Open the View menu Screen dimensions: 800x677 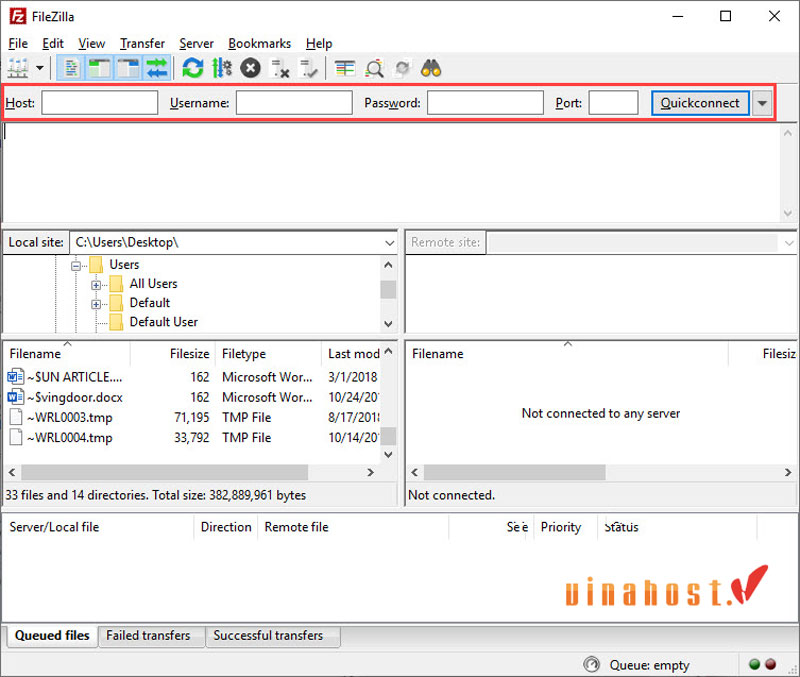tap(92, 44)
